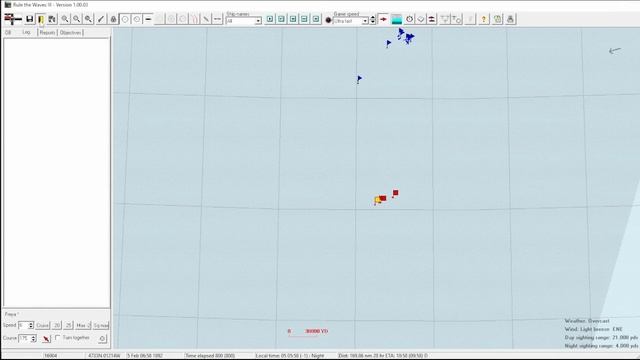Image resolution: width=640 pixels, height=360 pixels.
Task: Click the Course value input field
Action: coord(24,338)
